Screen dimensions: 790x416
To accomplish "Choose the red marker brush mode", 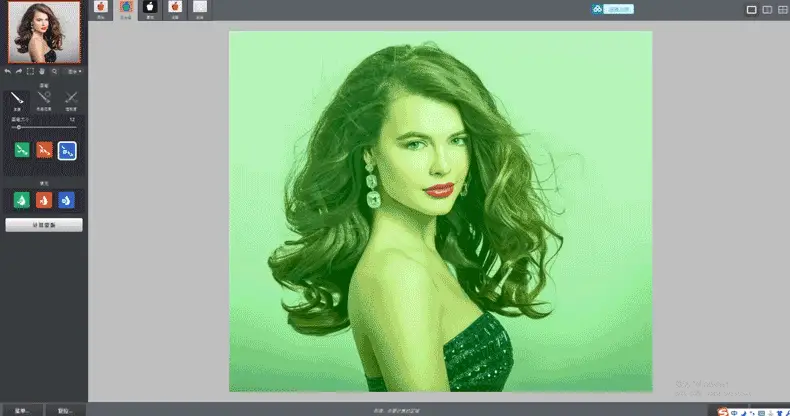I will coord(44,150).
